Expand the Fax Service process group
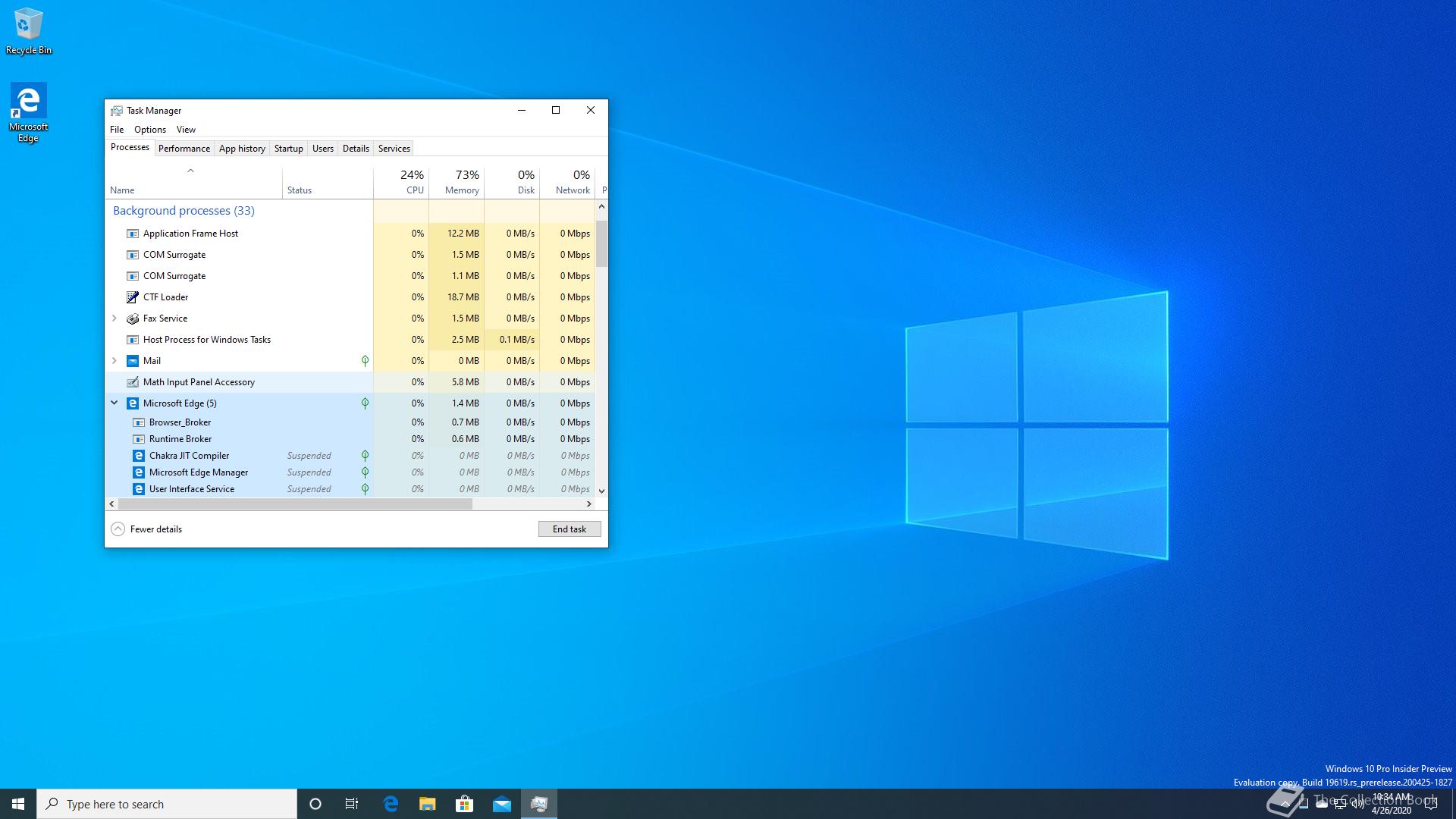Image resolution: width=1456 pixels, height=819 pixels. coord(115,318)
